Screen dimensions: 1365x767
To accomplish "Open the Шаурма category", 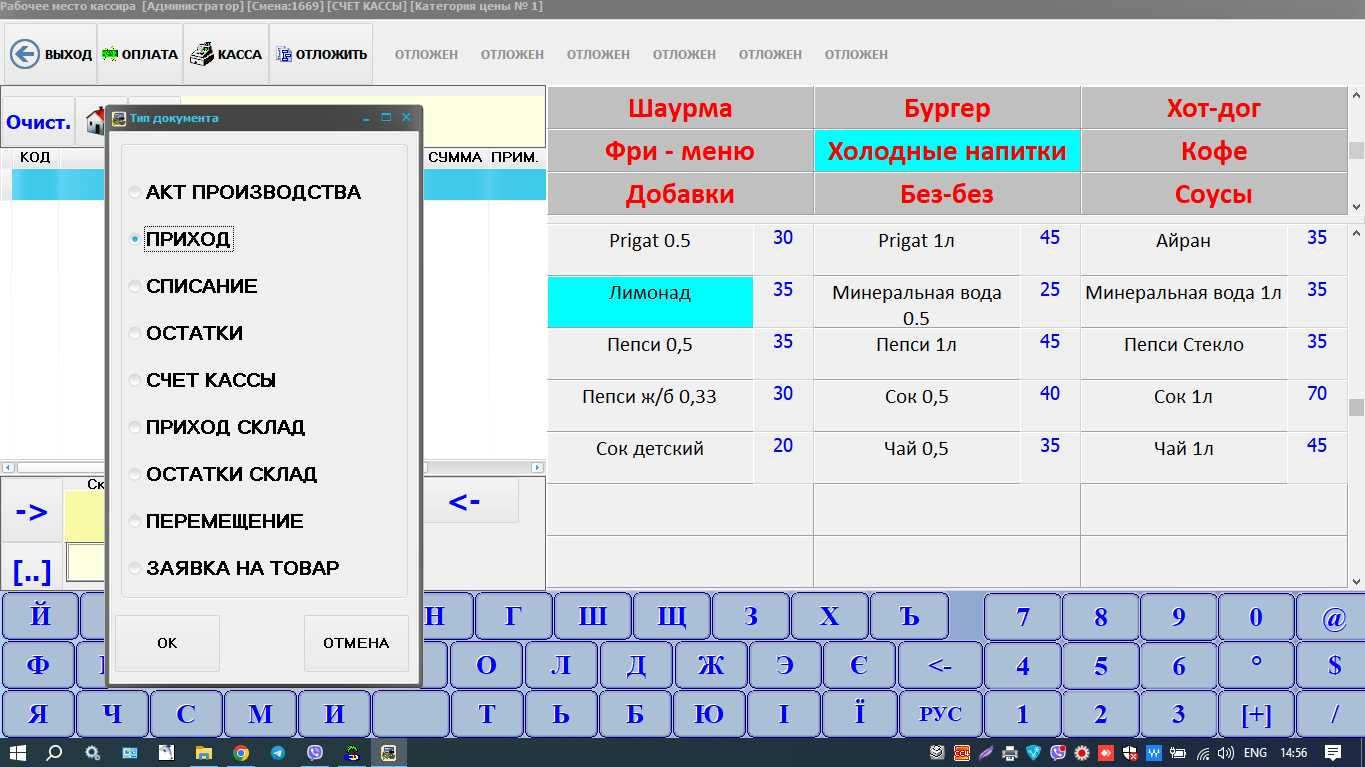I will 680,108.
